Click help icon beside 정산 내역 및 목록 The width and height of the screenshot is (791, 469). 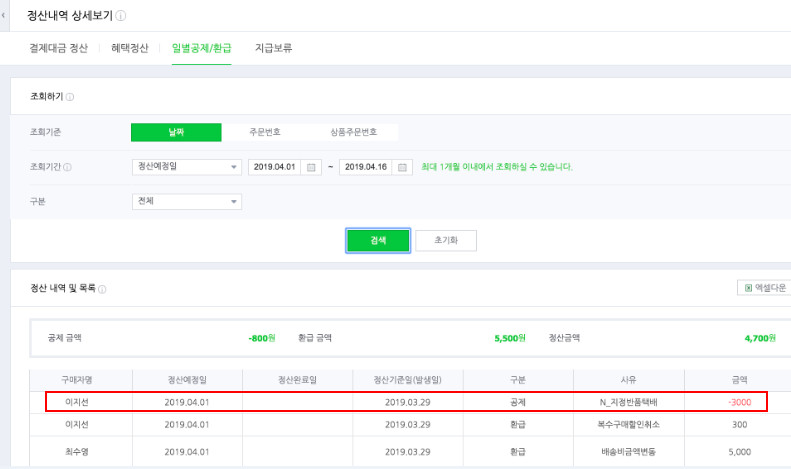[102, 289]
